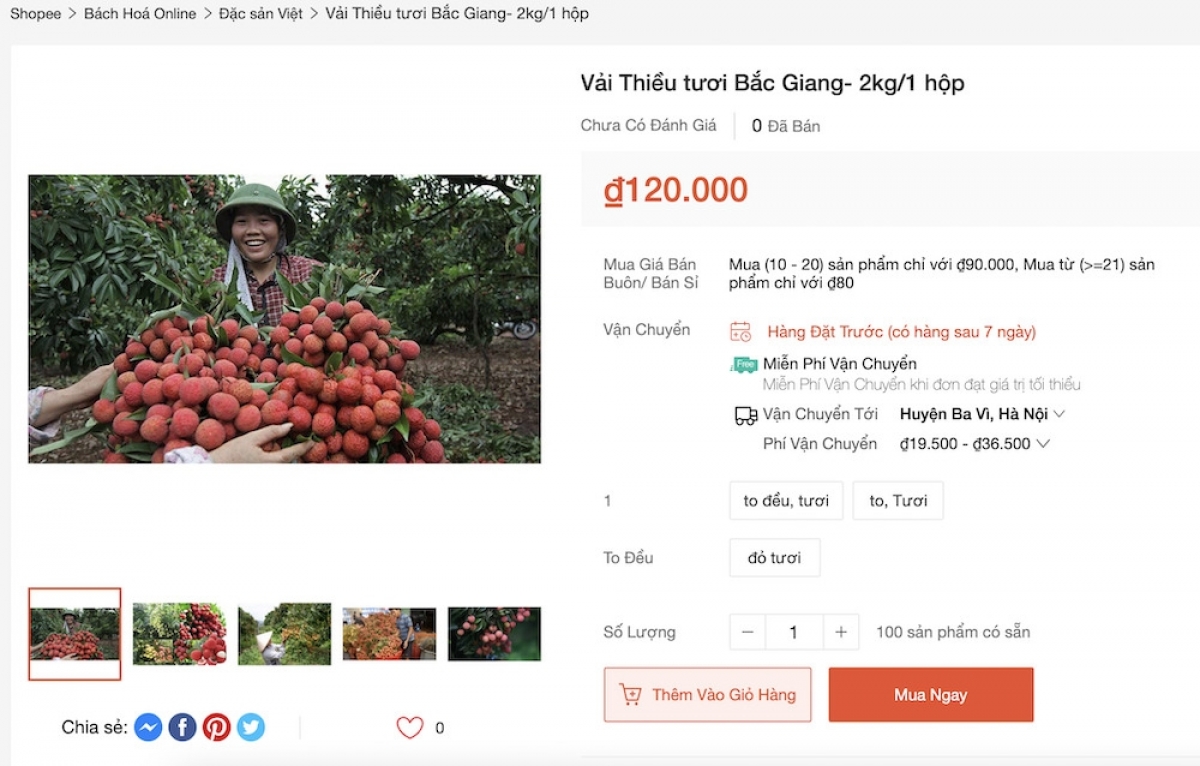Increase quantity with plus button
The width and height of the screenshot is (1200, 766).
[x=841, y=632]
